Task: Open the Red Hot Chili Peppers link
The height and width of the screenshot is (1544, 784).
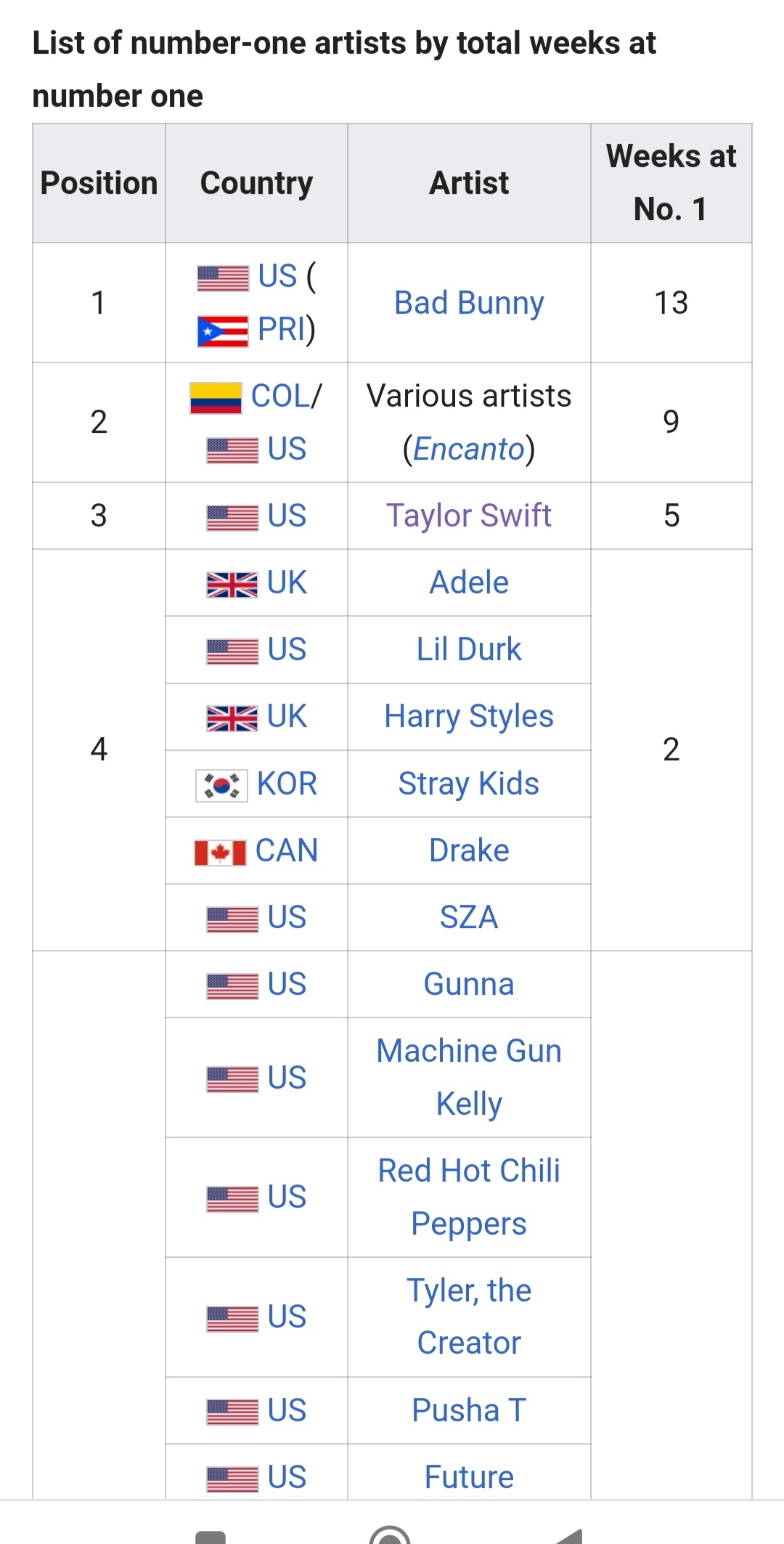Action: [469, 1197]
